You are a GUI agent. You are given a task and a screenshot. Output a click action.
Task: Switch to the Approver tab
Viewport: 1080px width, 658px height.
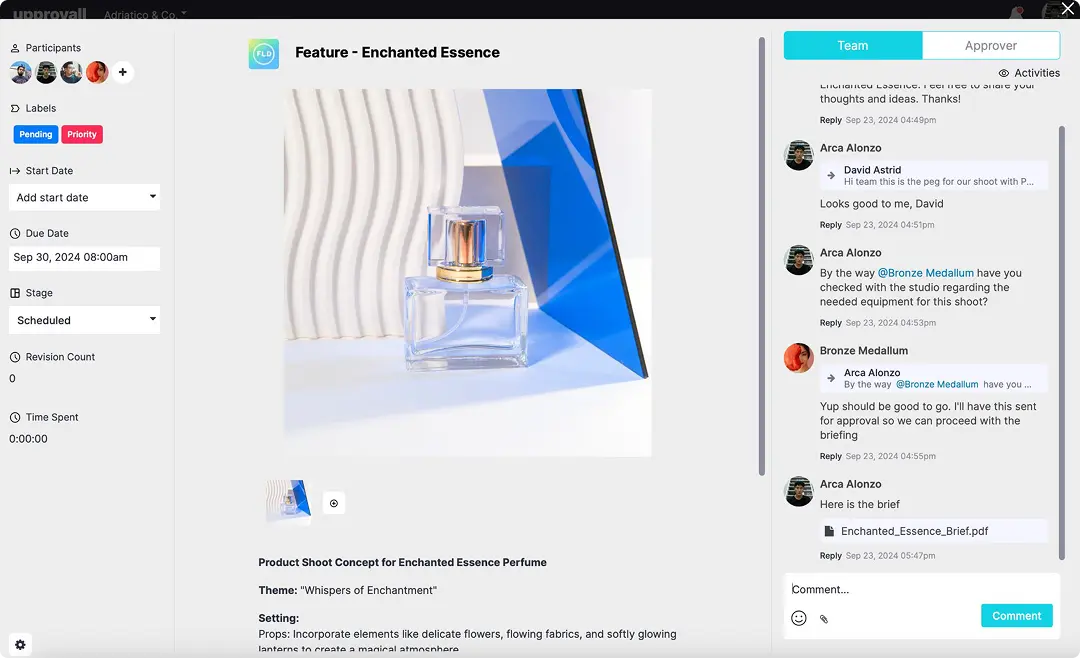[990, 45]
